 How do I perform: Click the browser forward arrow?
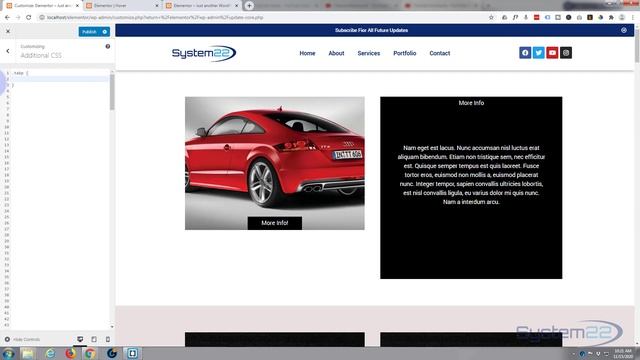click(x=18, y=18)
